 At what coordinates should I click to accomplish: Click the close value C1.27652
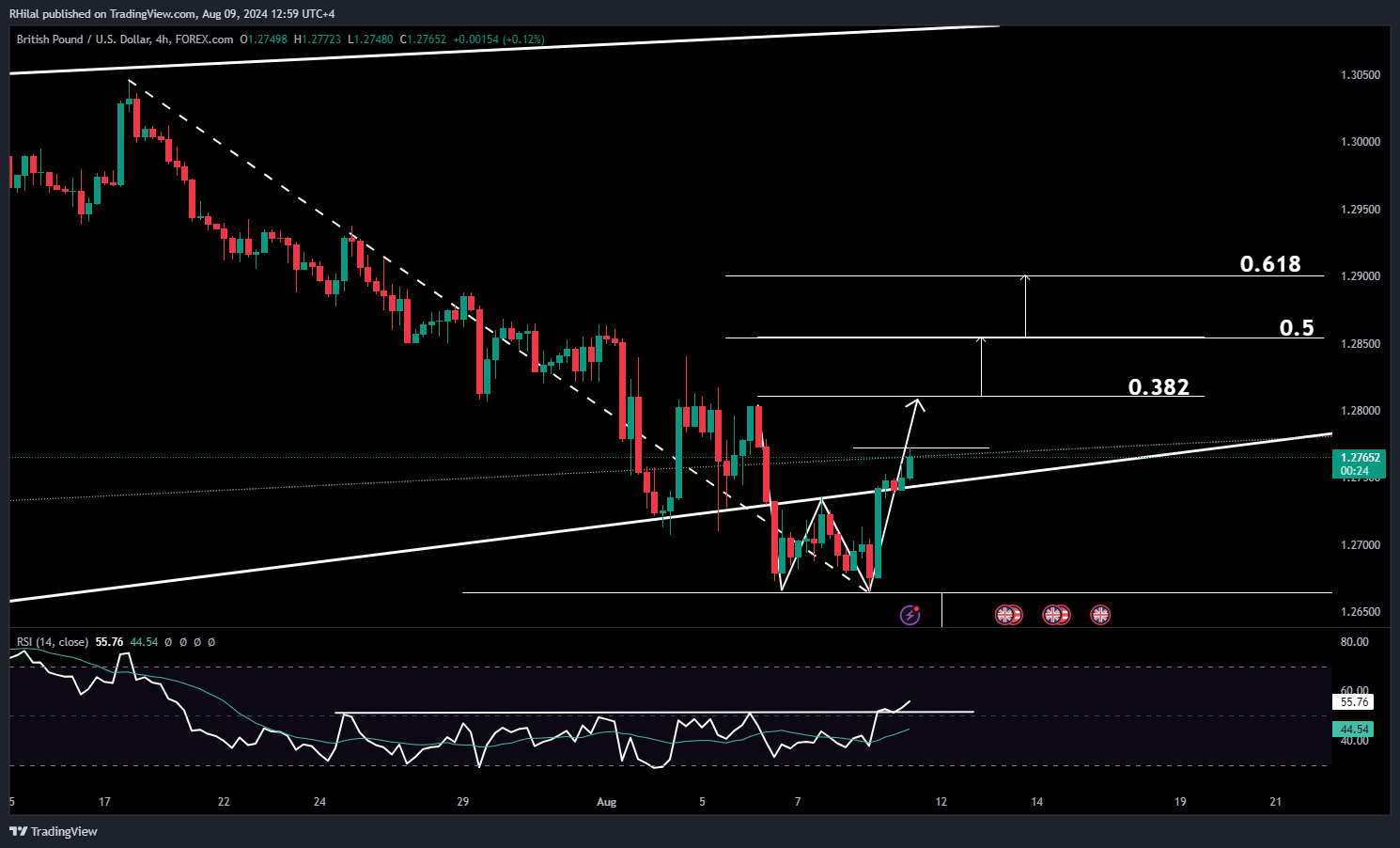click(423, 39)
